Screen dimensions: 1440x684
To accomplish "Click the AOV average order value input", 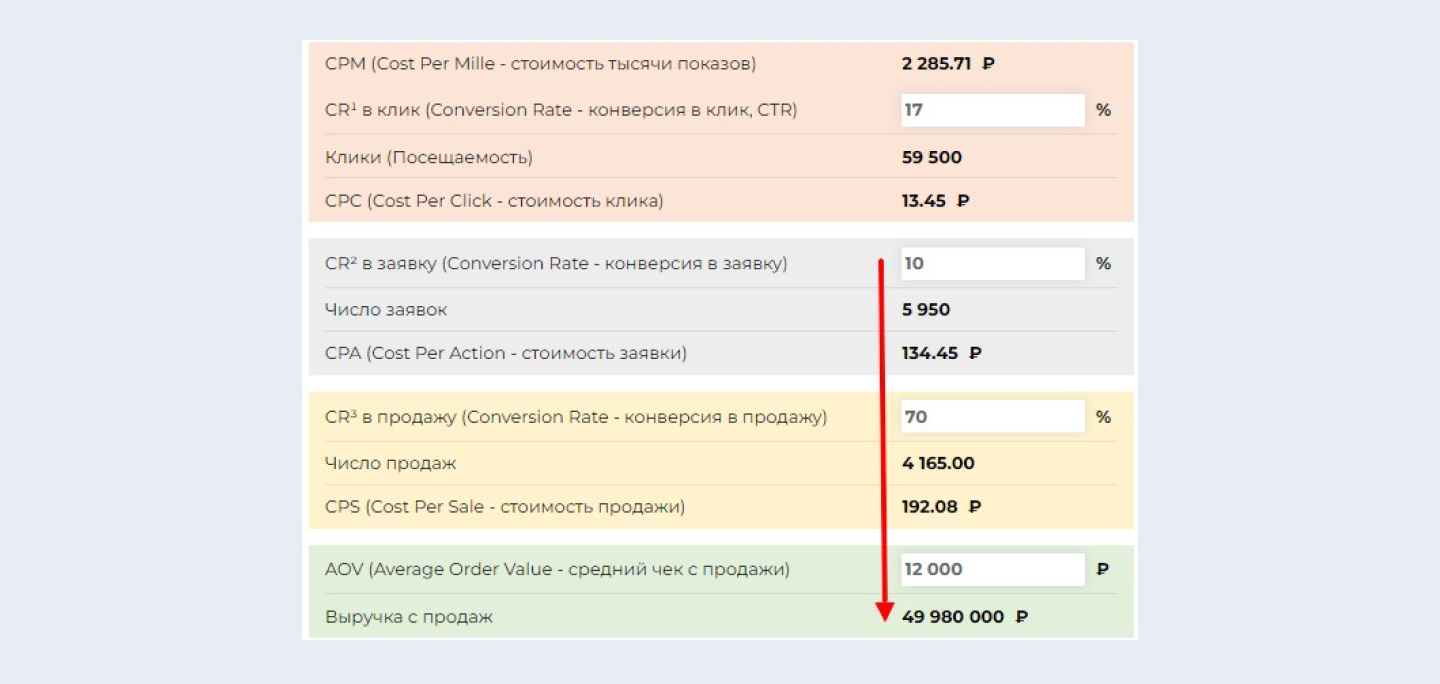I will [992, 570].
